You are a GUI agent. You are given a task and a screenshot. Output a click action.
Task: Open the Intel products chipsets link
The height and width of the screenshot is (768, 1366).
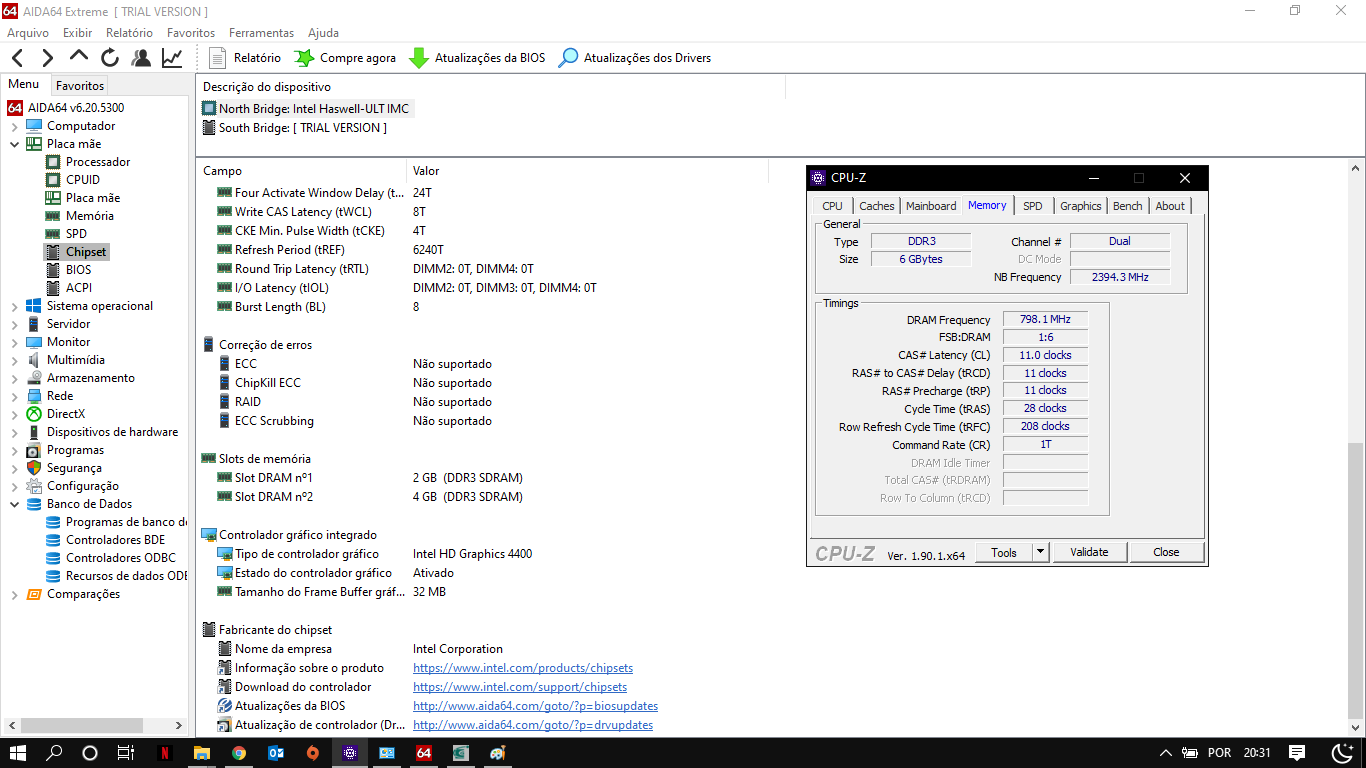pyautogui.click(x=523, y=668)
